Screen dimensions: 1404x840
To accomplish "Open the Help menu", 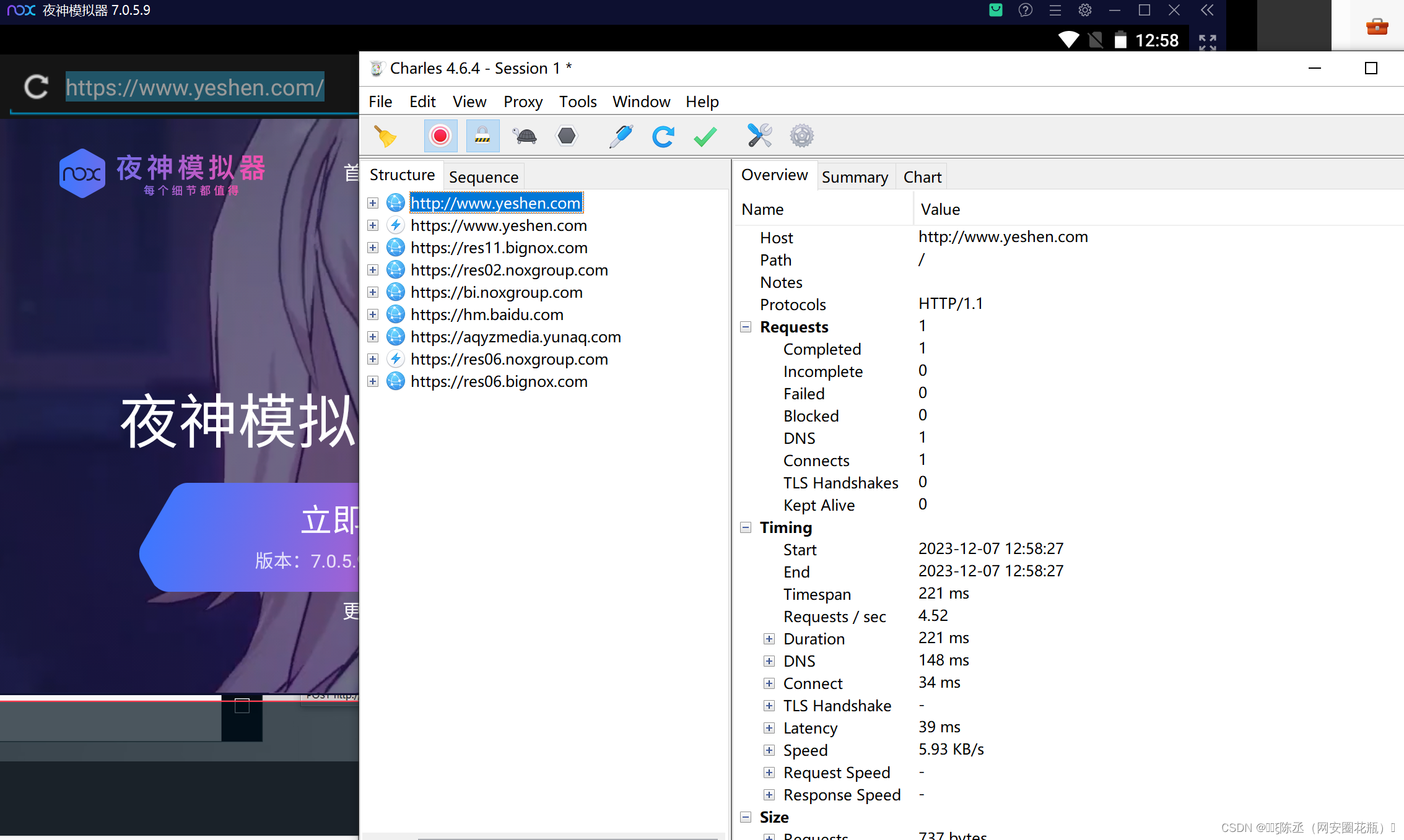I will tap(702, 102).
